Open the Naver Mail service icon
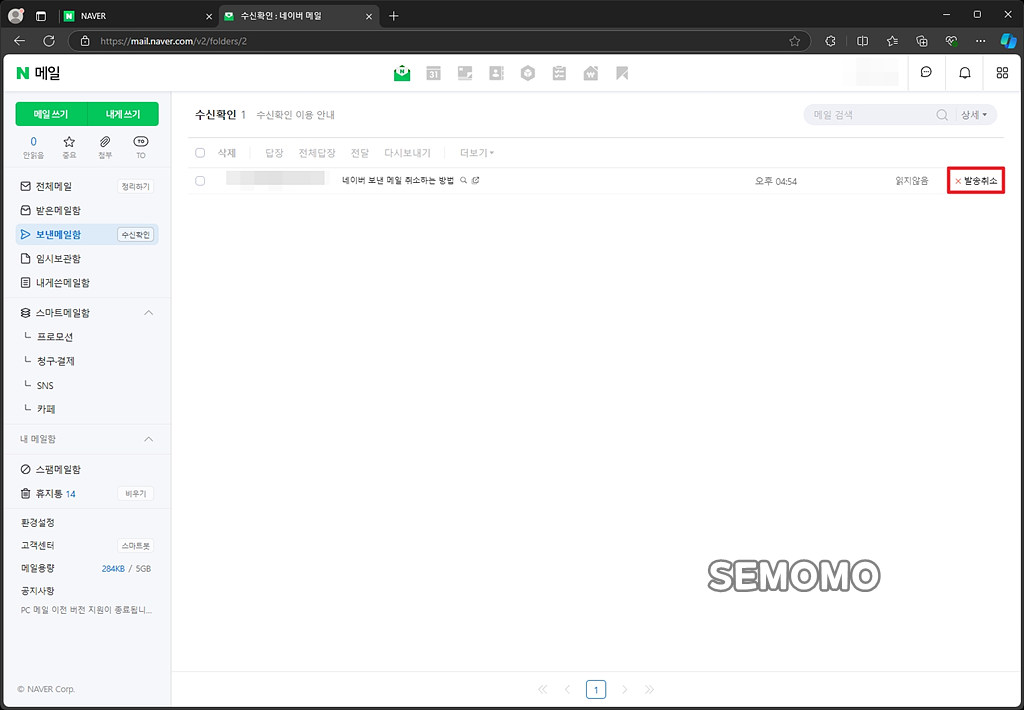Screen dimensions: 1024x710 [x=402, y=73]
